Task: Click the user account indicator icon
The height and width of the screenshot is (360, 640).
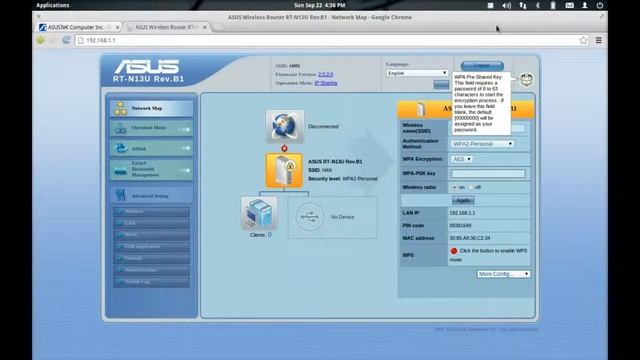Action: click(584, 5)
